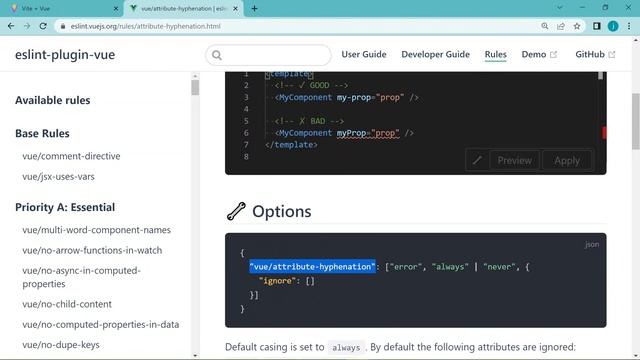
Task: Click the myProp="prop" underlined attribute
Action: [x=368, y=133]
